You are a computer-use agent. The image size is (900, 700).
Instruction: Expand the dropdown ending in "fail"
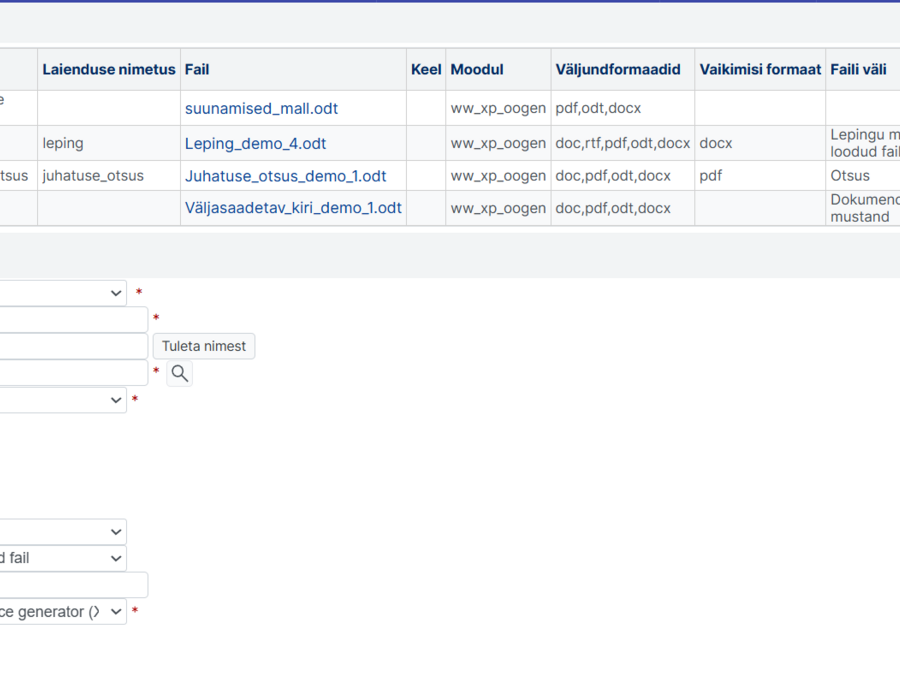click(x=62, y=558)
